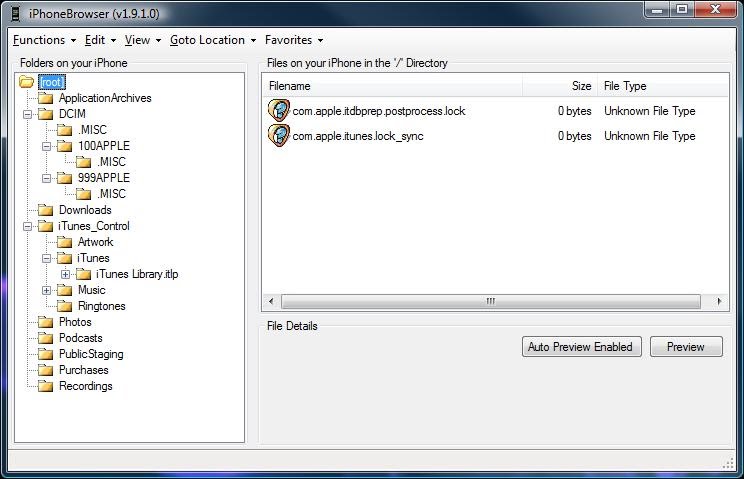Click the 100APPLE folder icon
Screen dimensions: 744x479
click(x=65, y=146)
